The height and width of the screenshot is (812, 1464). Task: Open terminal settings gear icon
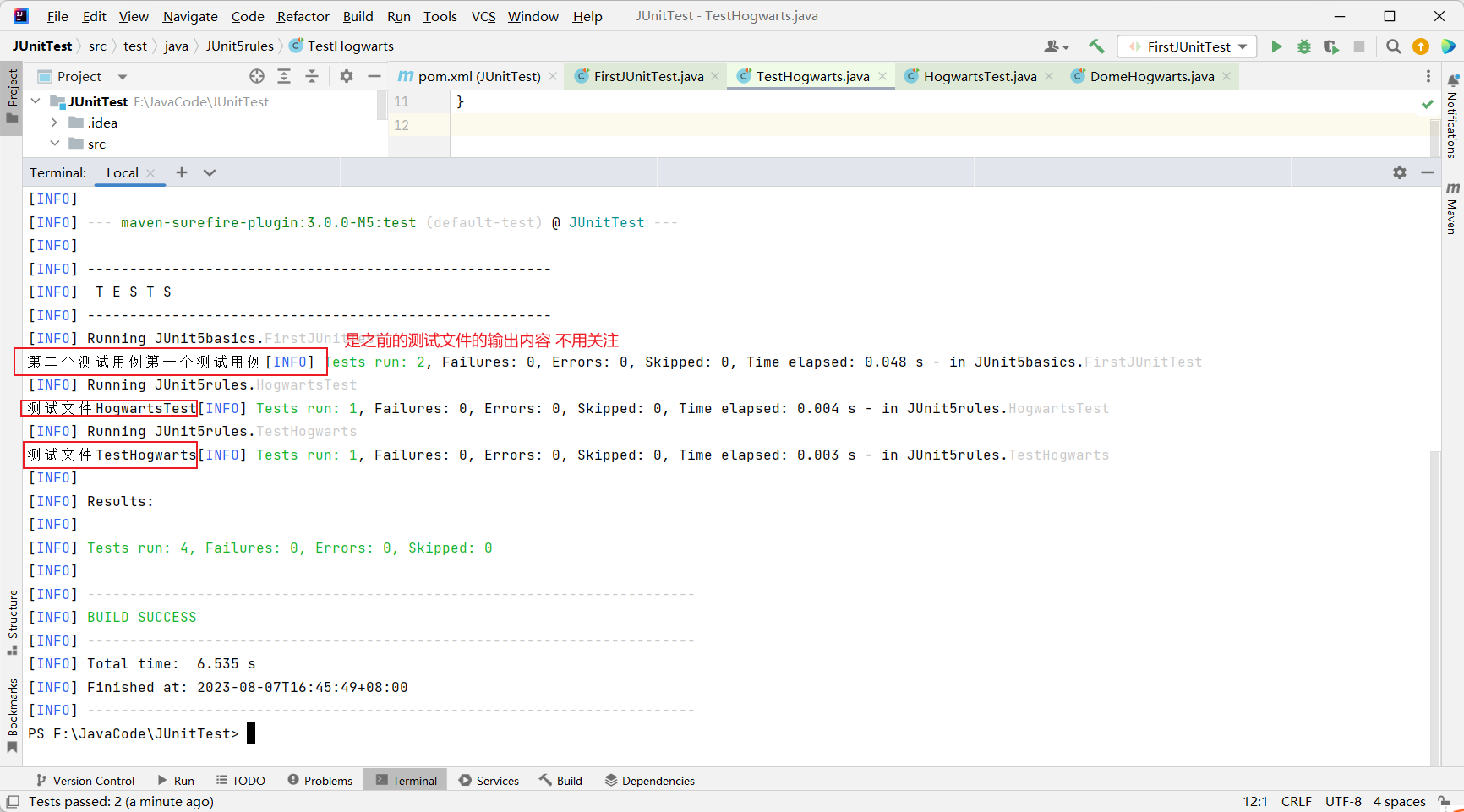[x=1400, y=172]
